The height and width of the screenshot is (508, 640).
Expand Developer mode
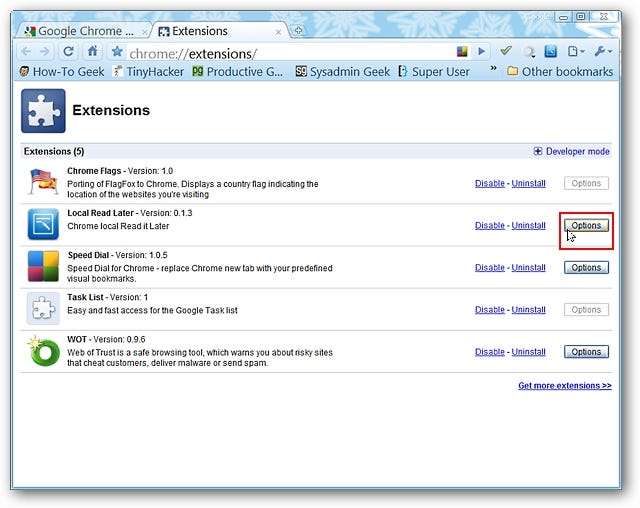coord(571,151)
